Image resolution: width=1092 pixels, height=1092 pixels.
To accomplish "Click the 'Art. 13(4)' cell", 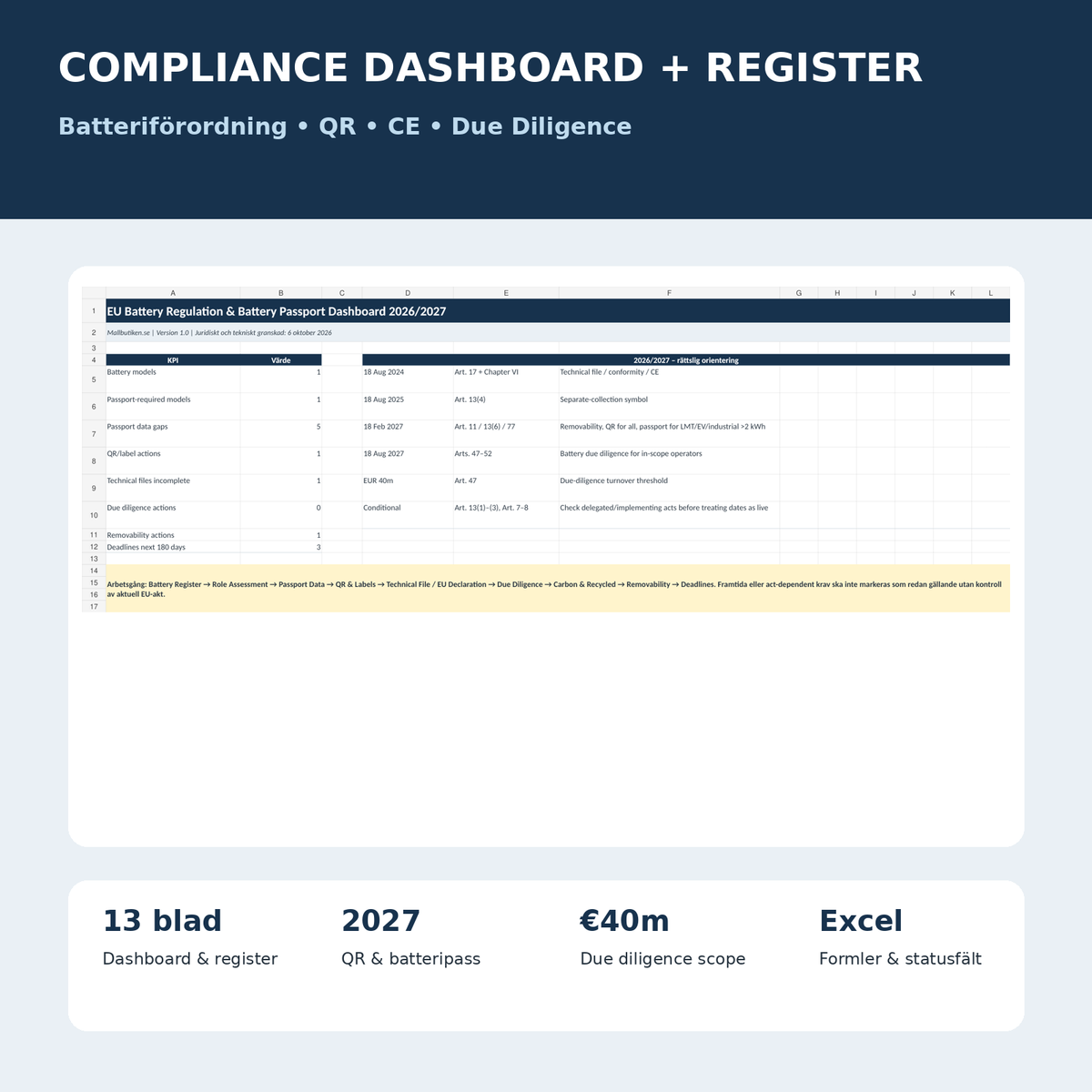I will tap(506, 407).
